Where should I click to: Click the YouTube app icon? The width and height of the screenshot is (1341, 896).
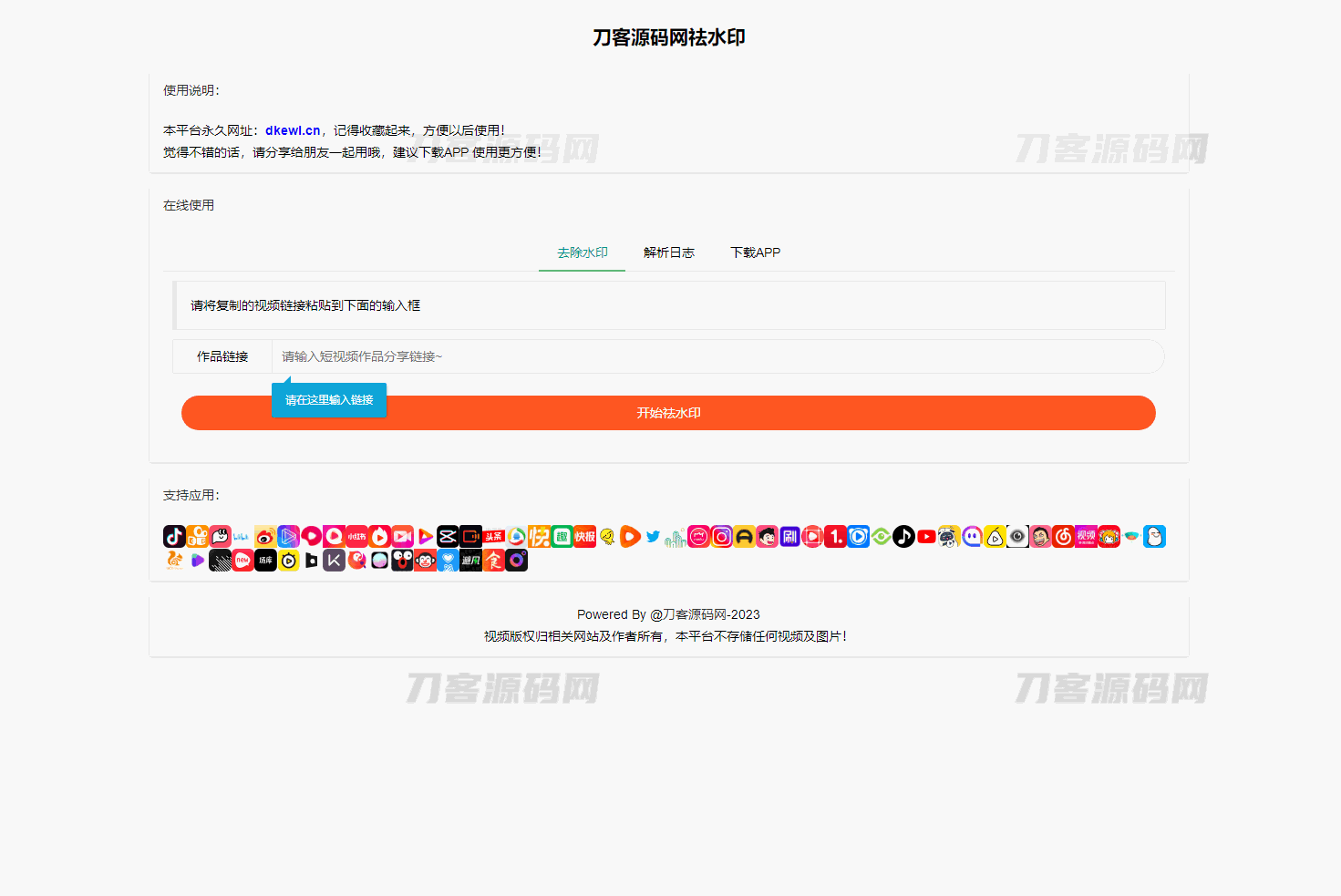click(x=926, y=537)
